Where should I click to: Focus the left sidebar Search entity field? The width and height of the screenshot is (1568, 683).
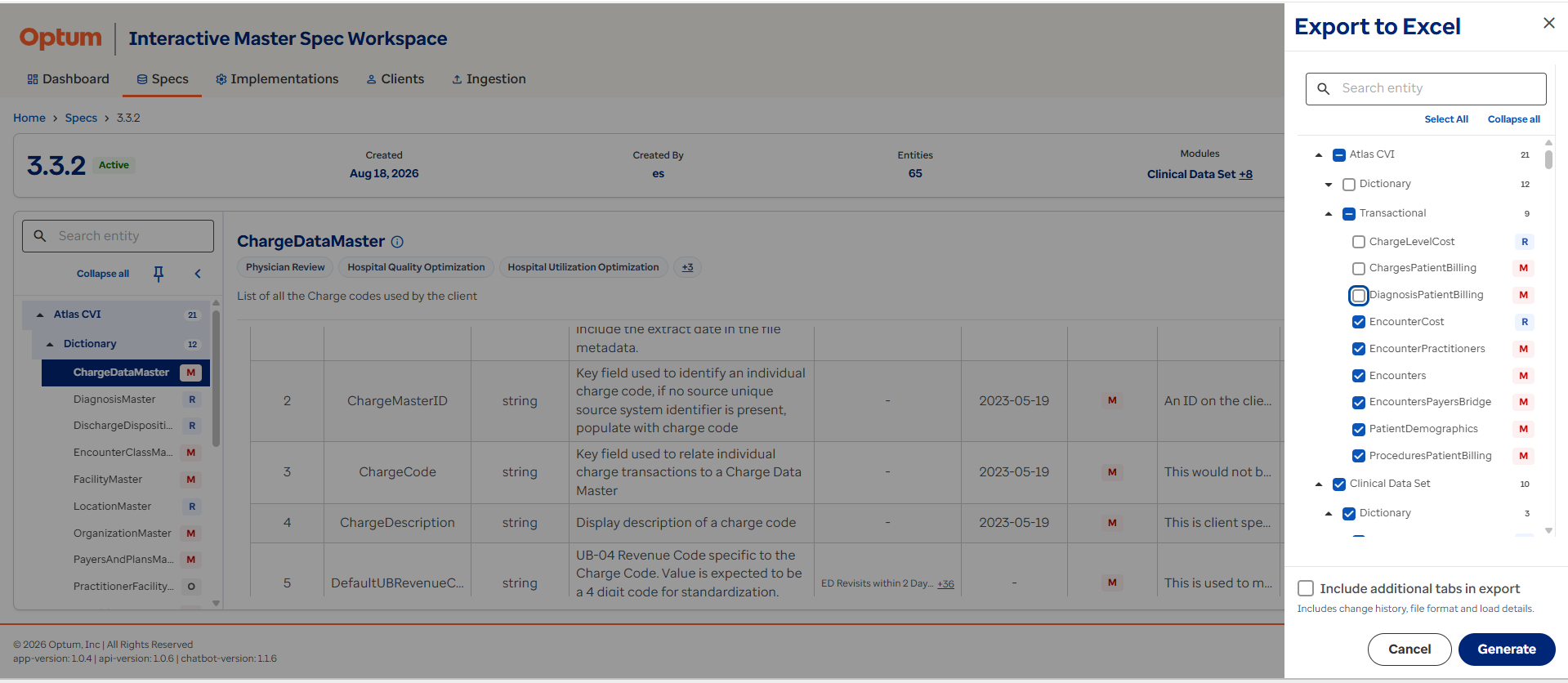tap(118, 236)
